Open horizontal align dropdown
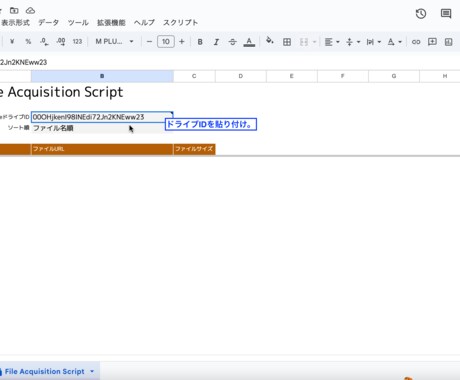Viewport: 460px width, 380px height. [x=332, y=42]
